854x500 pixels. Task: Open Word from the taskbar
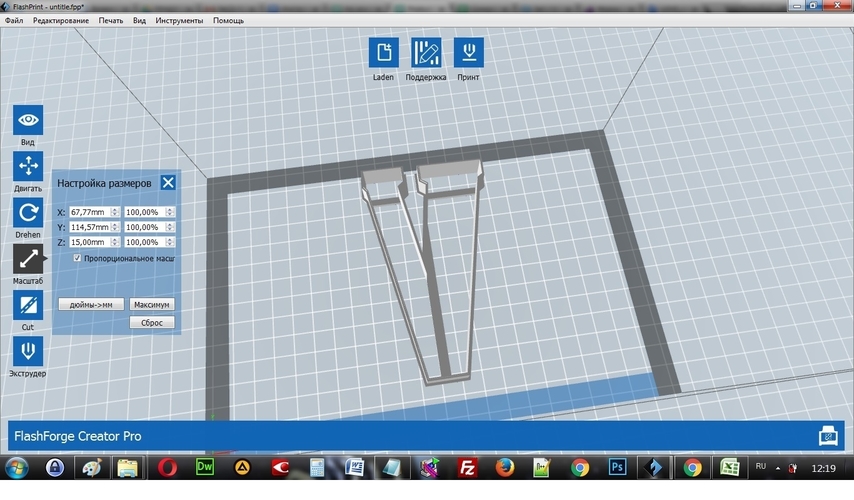pyautogui.click(x=355, y=468)
